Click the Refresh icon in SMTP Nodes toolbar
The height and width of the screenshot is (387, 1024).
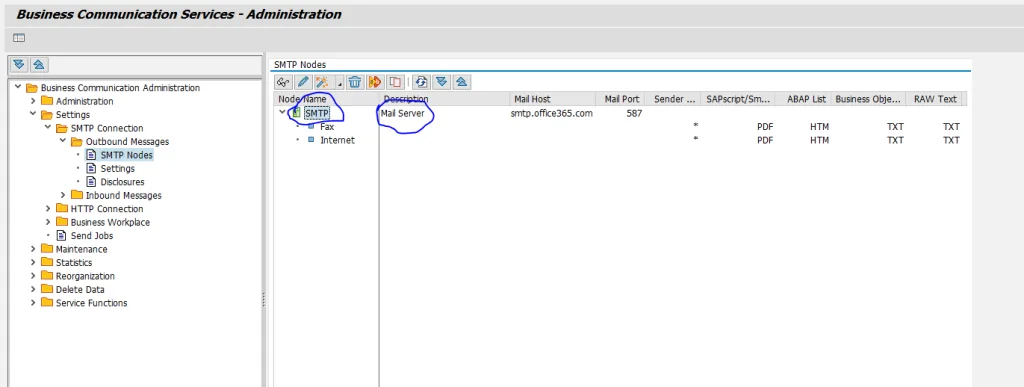click(x=421, y=82)
